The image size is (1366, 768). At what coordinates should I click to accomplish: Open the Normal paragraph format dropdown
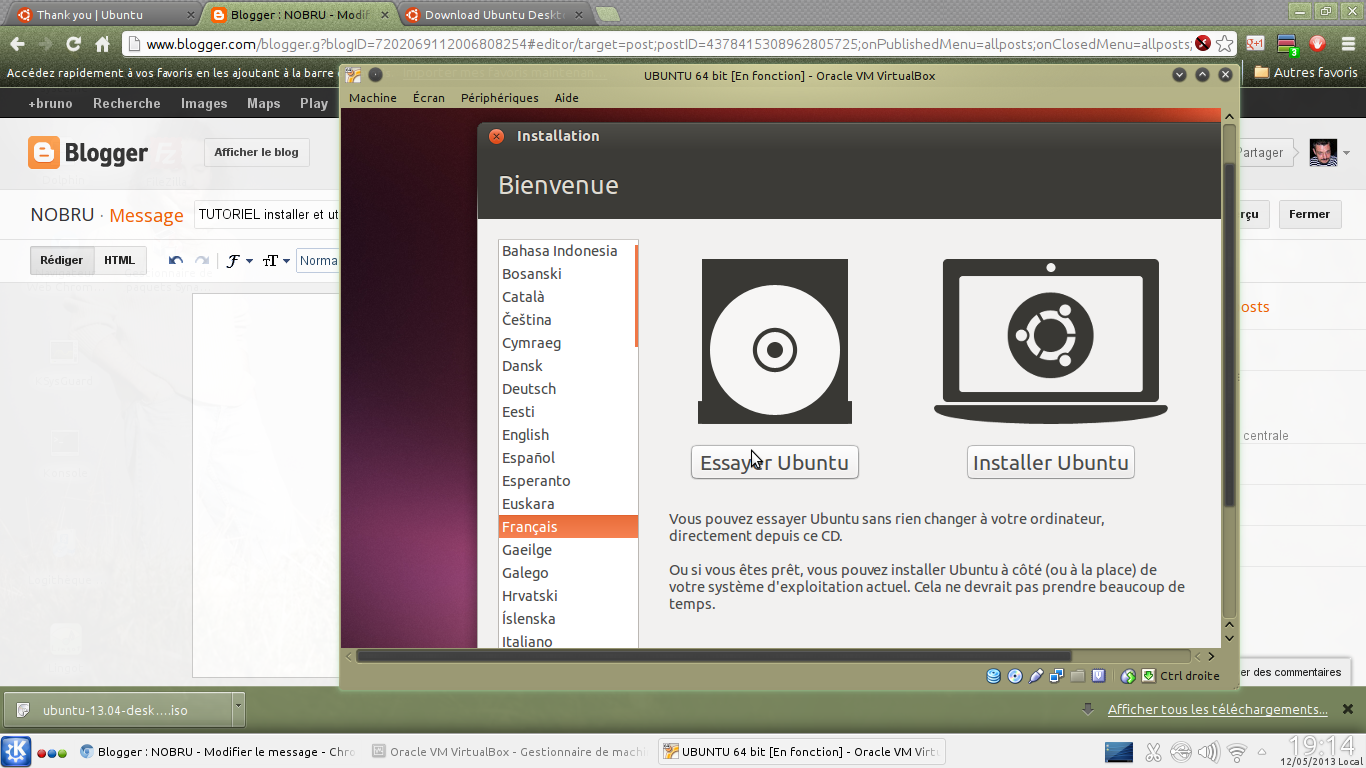[318, 261]
